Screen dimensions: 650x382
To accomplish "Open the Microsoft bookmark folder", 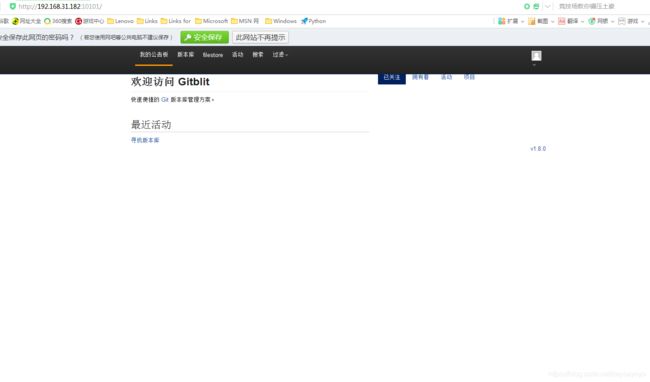I will 211,21.
